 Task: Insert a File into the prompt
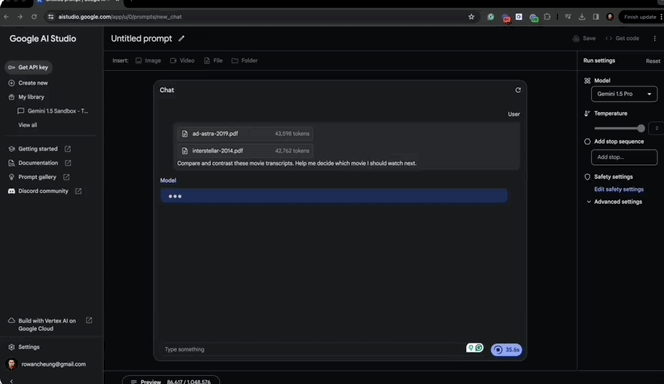pyautogui.click(x=213, y=61)
